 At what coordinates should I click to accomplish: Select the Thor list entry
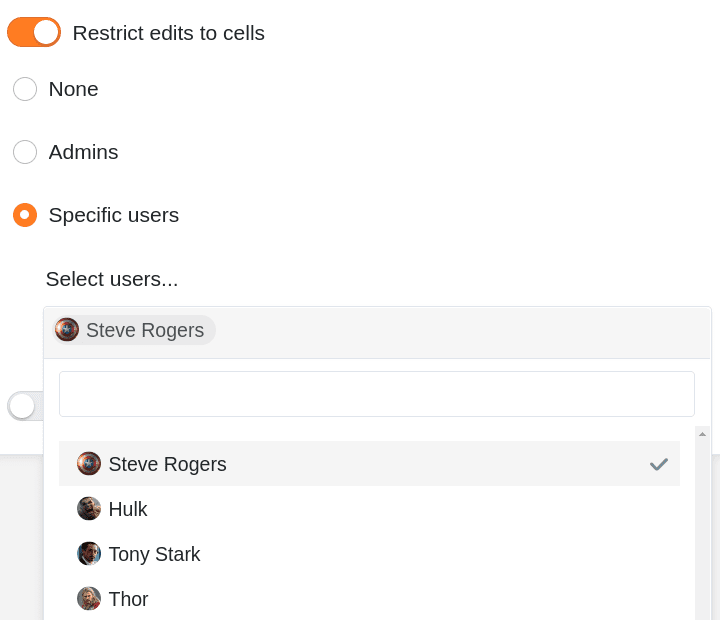tap(369, 599)
